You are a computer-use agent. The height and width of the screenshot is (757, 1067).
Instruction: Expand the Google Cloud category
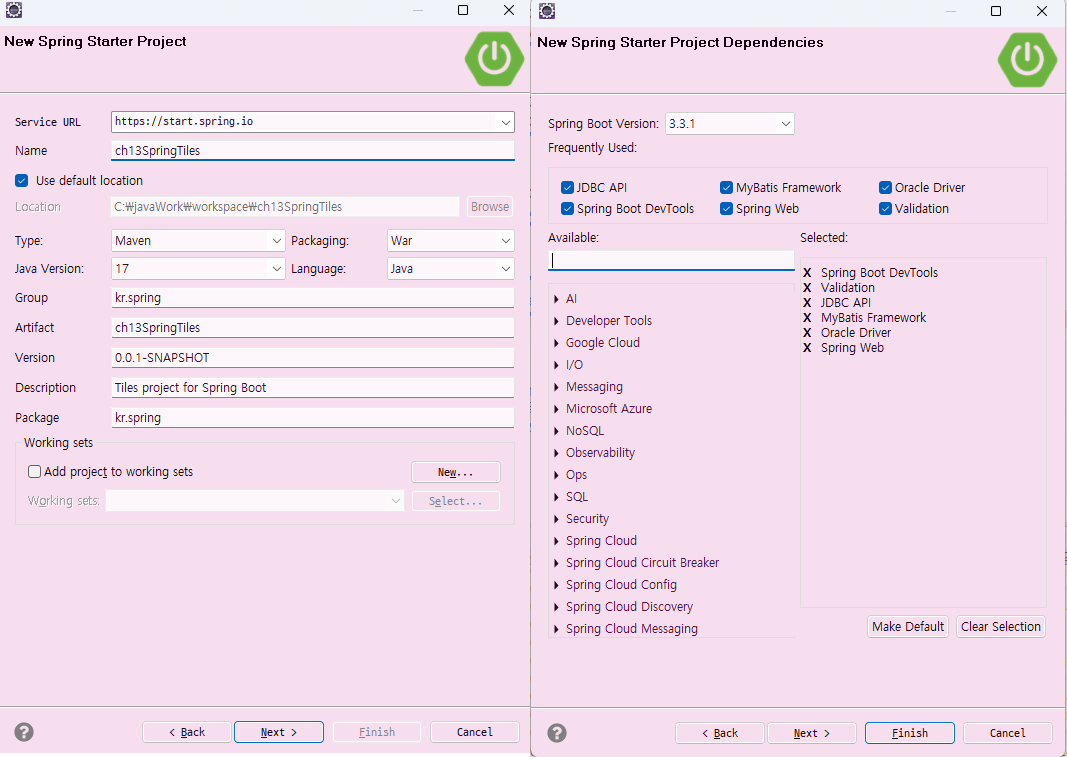point(557,342)
